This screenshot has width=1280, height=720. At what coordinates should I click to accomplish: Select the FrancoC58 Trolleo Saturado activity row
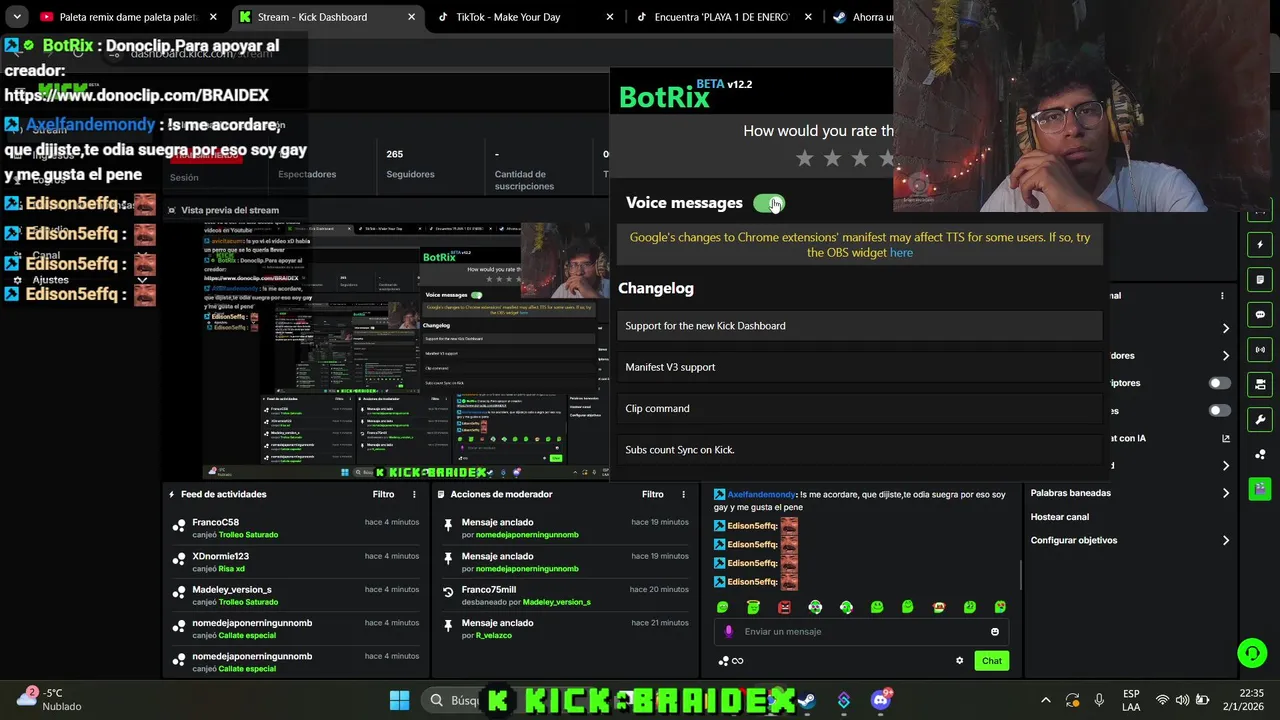click(296, 528)
